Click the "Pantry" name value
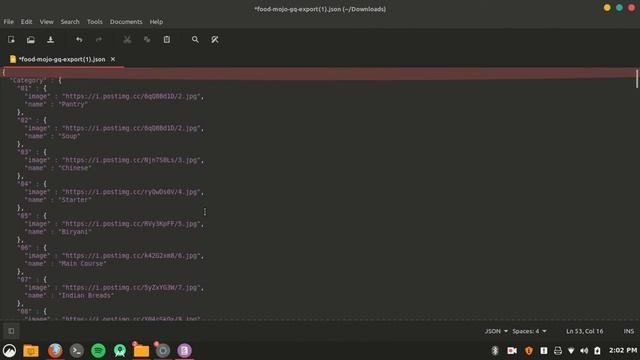The image size is (640, 360). tap(73, 104)
